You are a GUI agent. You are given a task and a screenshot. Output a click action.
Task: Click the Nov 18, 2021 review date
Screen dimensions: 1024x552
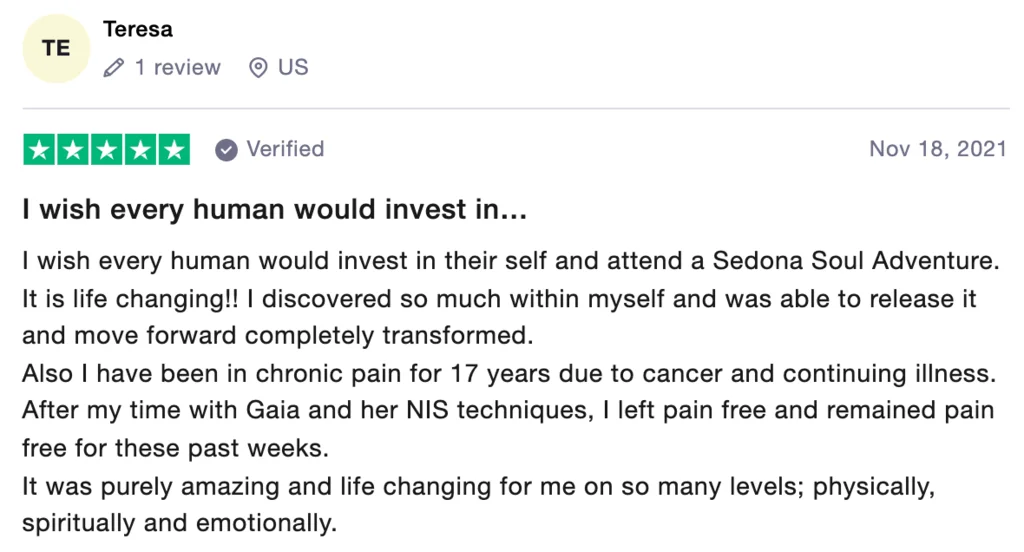(x=937, y=149)
